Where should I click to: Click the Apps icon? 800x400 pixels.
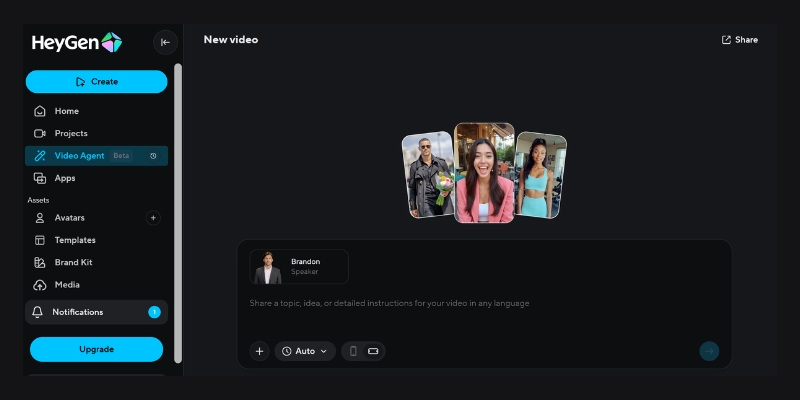pyautogui.click(x=40, y=178)
